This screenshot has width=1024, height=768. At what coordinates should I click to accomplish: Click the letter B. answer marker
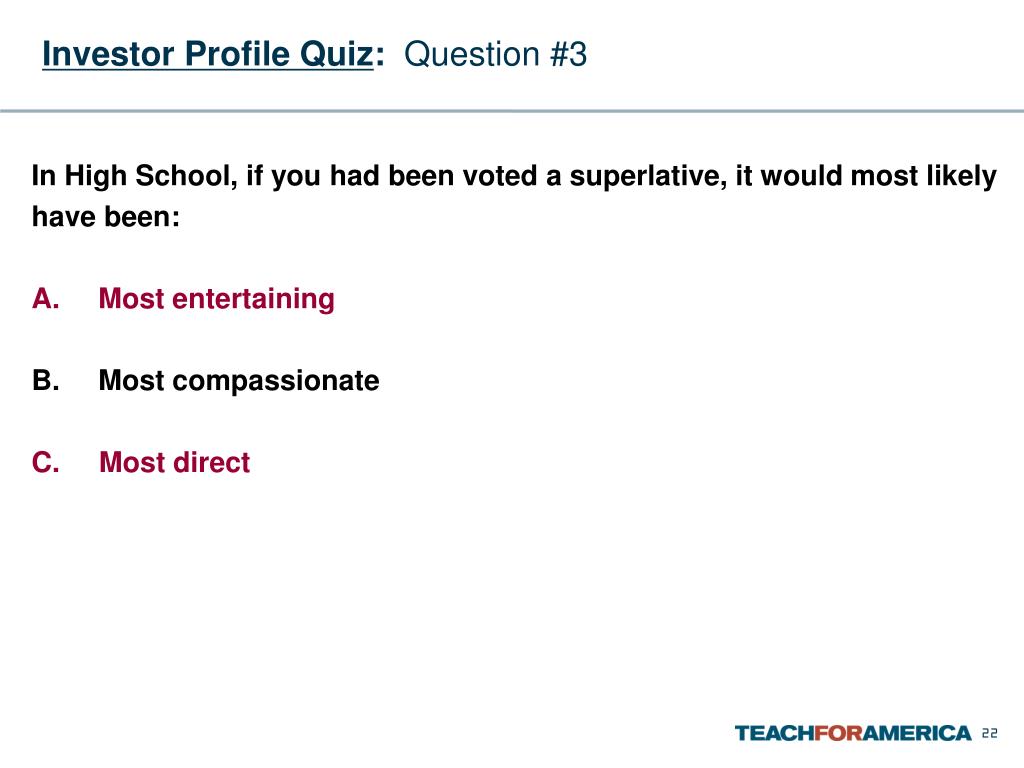(x=46, y=380)
